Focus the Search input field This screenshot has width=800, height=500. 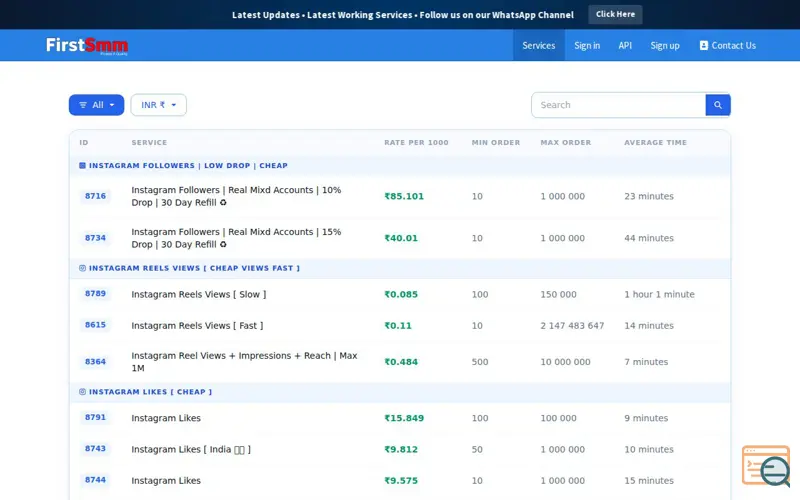tap(618, 105)
